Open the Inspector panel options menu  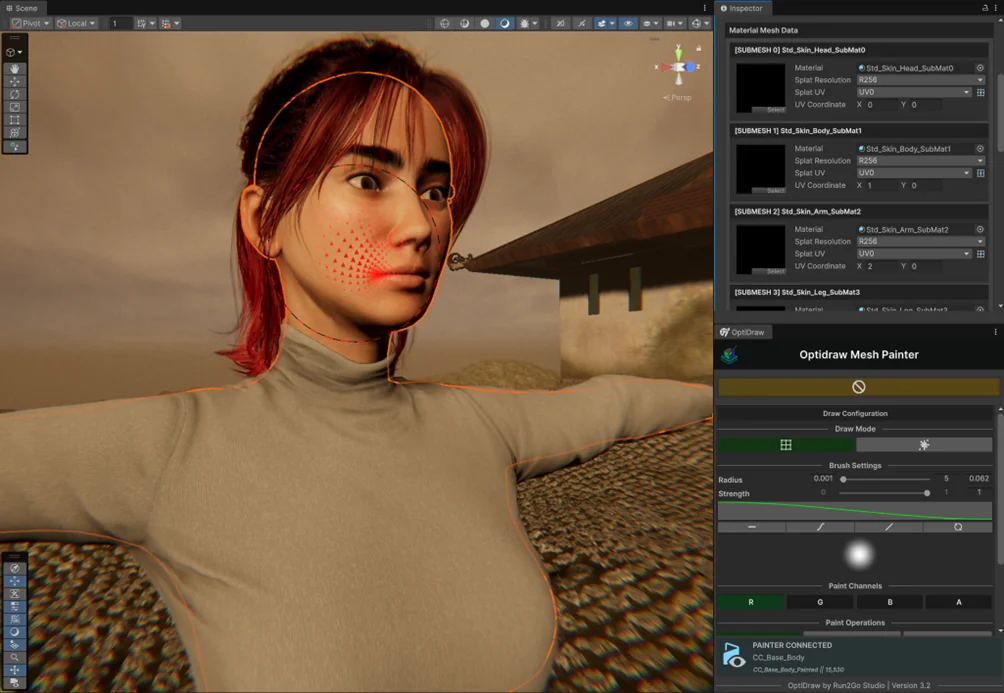[996, 8]
